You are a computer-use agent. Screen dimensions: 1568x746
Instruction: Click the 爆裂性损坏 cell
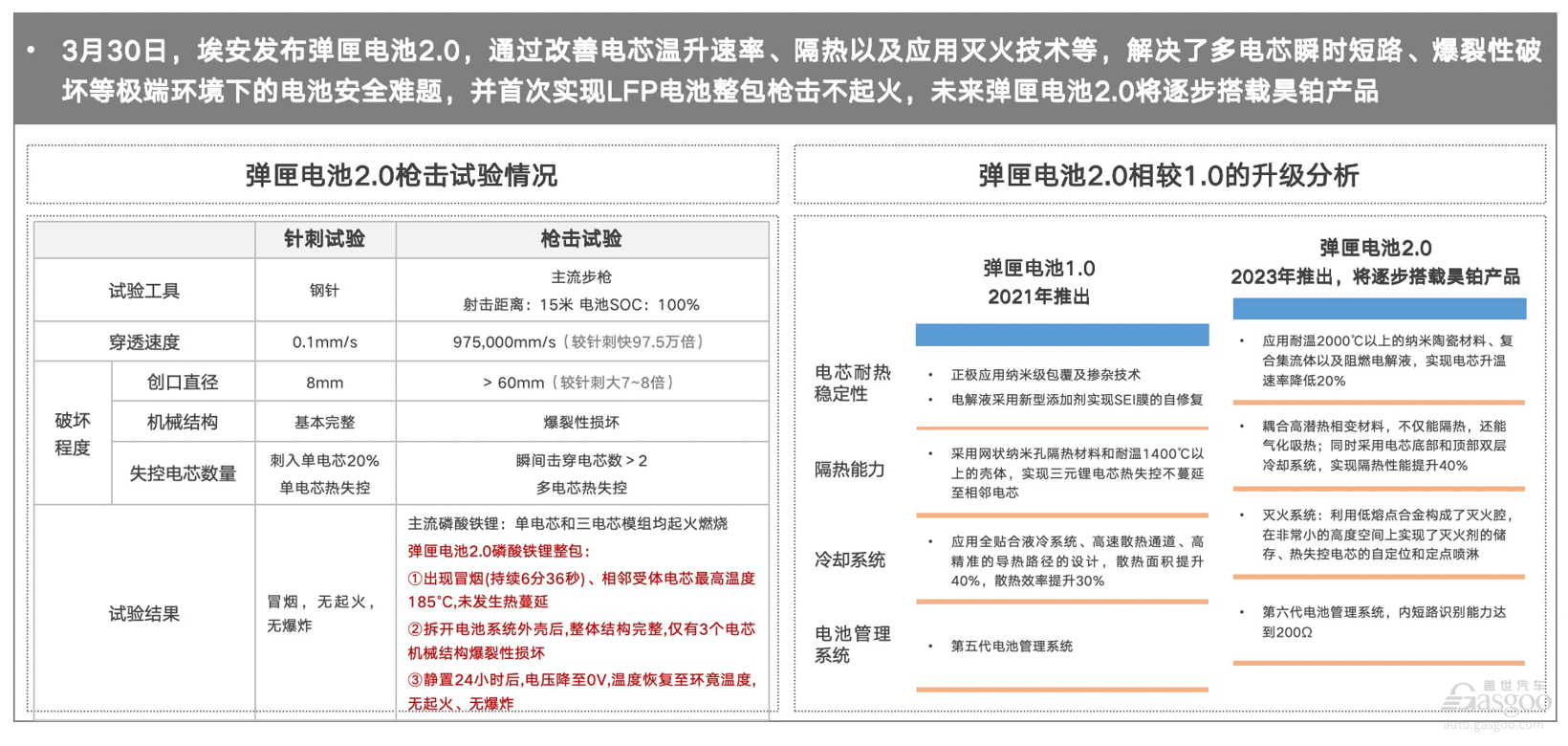(x=581, y=423)
